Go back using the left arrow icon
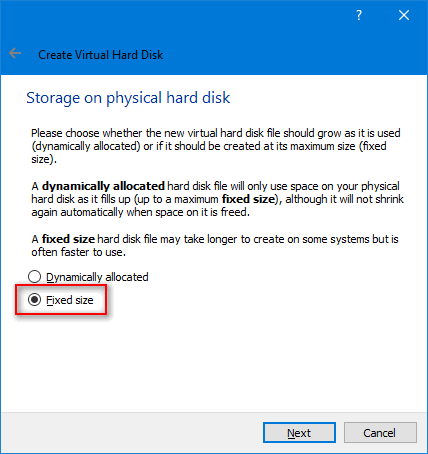This screenshot has height=454, width=428. [15, 53]
